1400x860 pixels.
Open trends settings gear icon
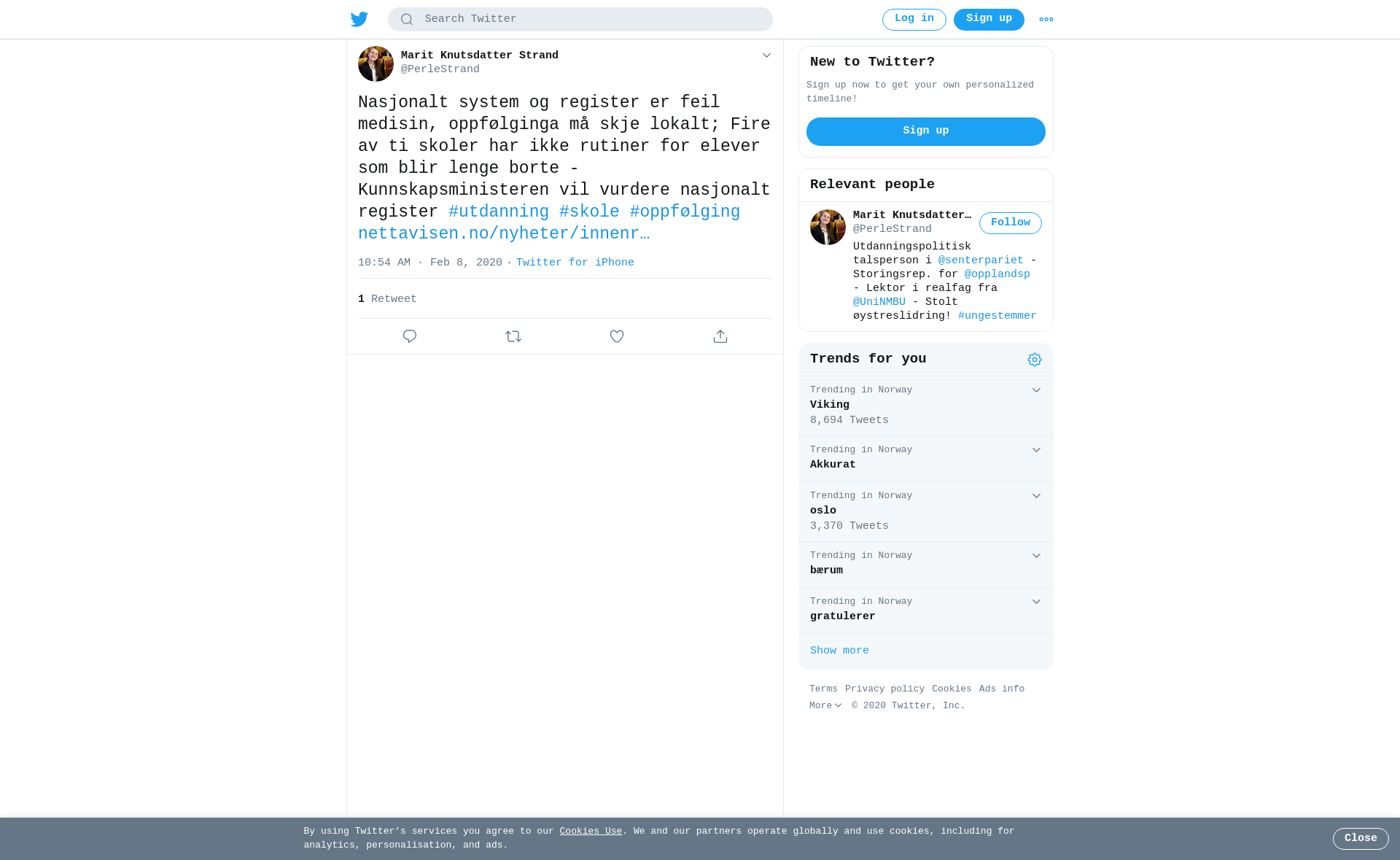pos(1035,360)
